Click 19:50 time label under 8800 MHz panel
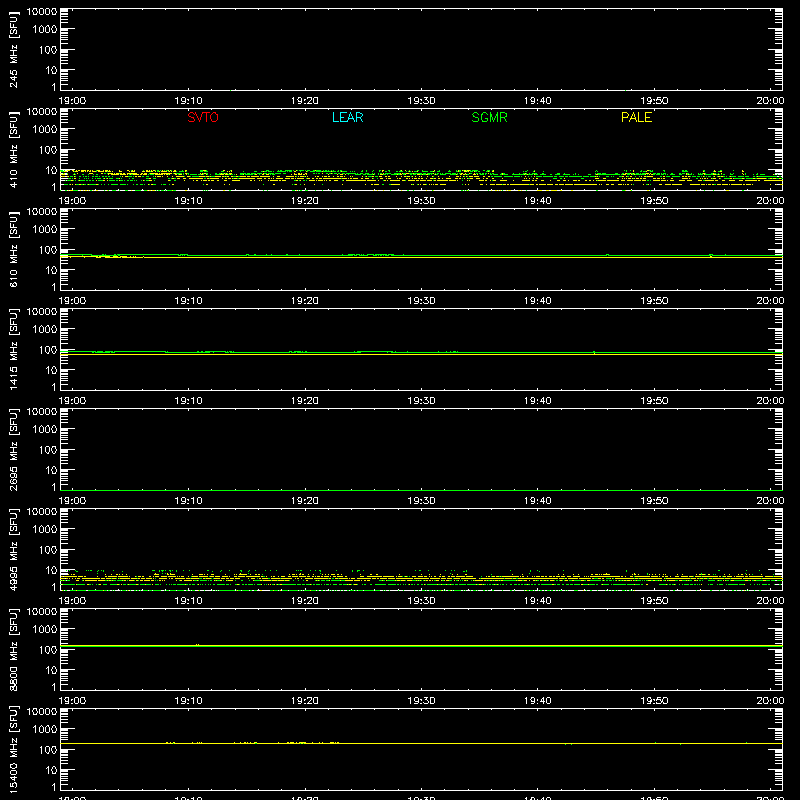This screenshot has height=800, width=800. 654,701
